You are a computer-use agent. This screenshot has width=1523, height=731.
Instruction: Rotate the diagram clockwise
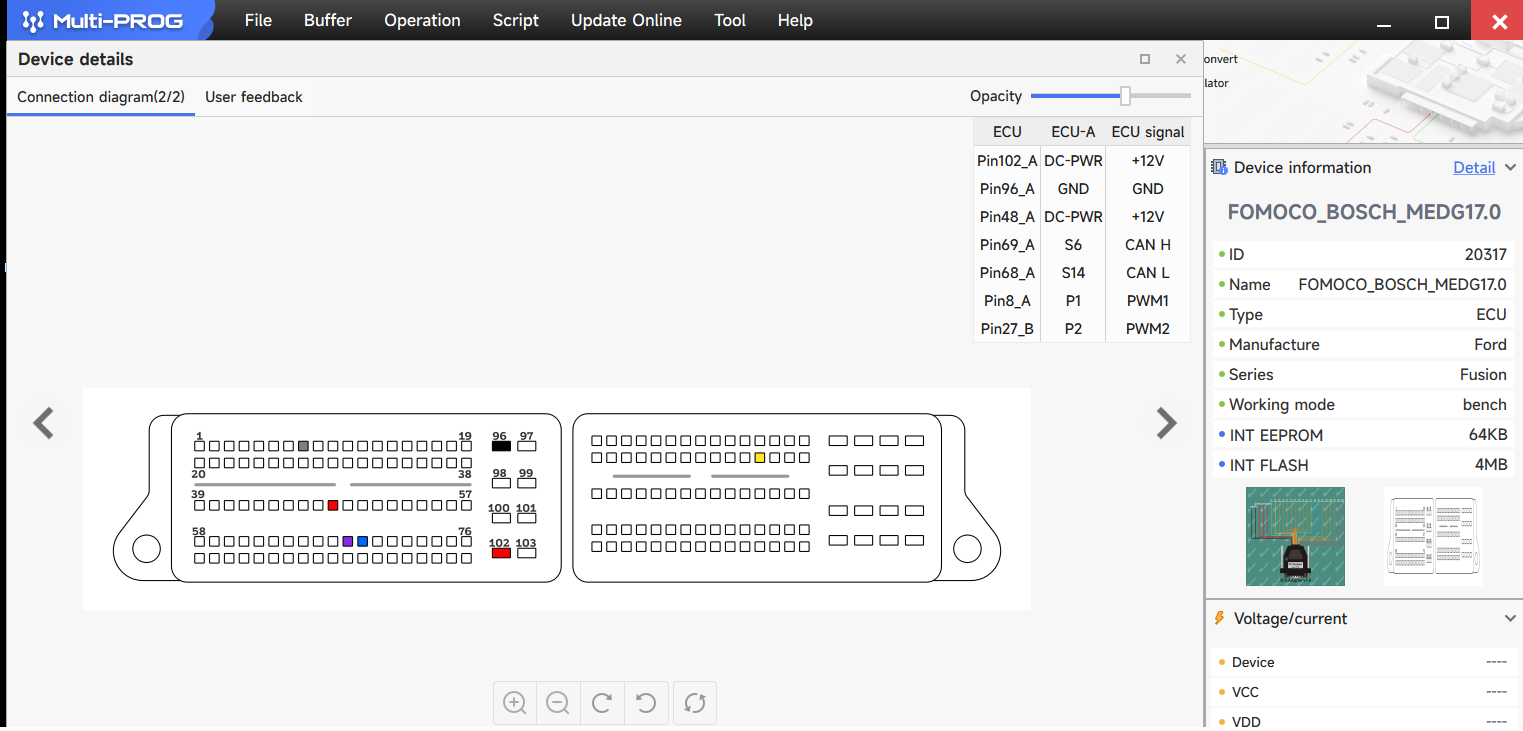pyautogui.click(x=602, y=703)
